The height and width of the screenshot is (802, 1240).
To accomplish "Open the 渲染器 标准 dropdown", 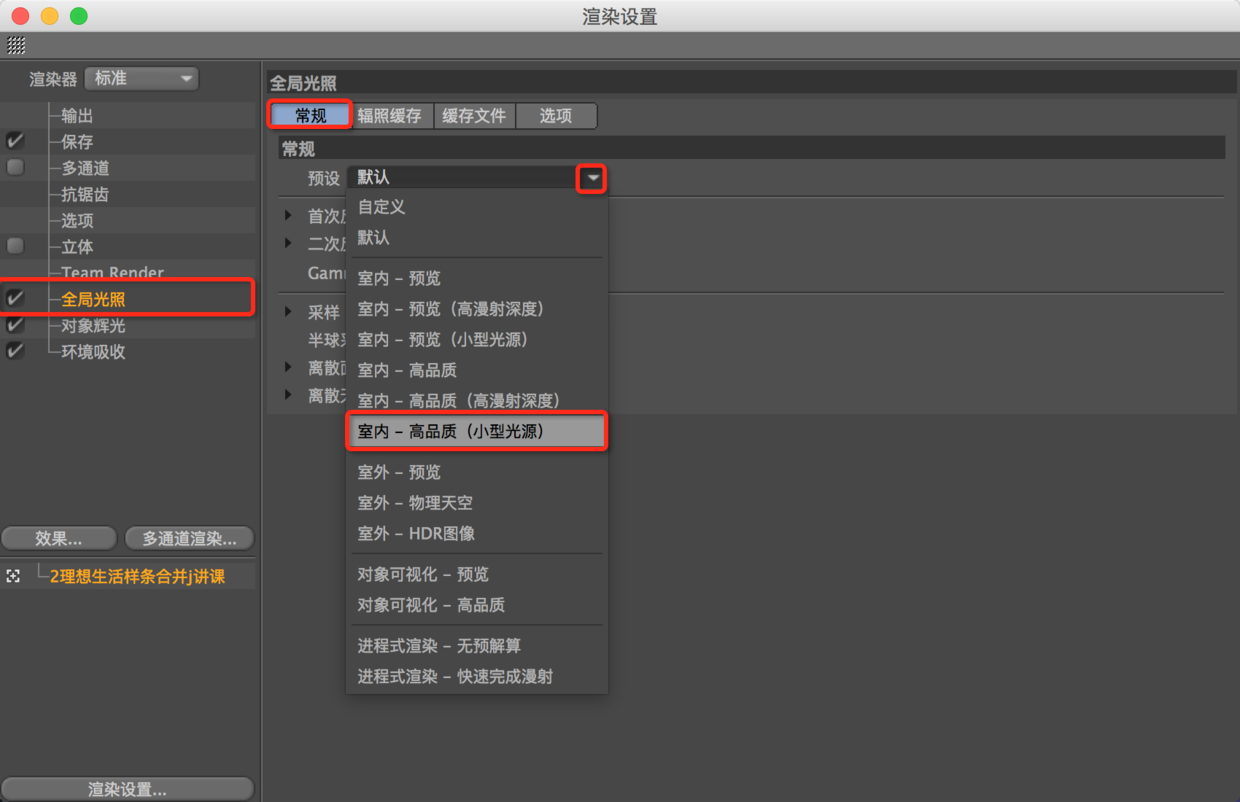I will point(142,79).
